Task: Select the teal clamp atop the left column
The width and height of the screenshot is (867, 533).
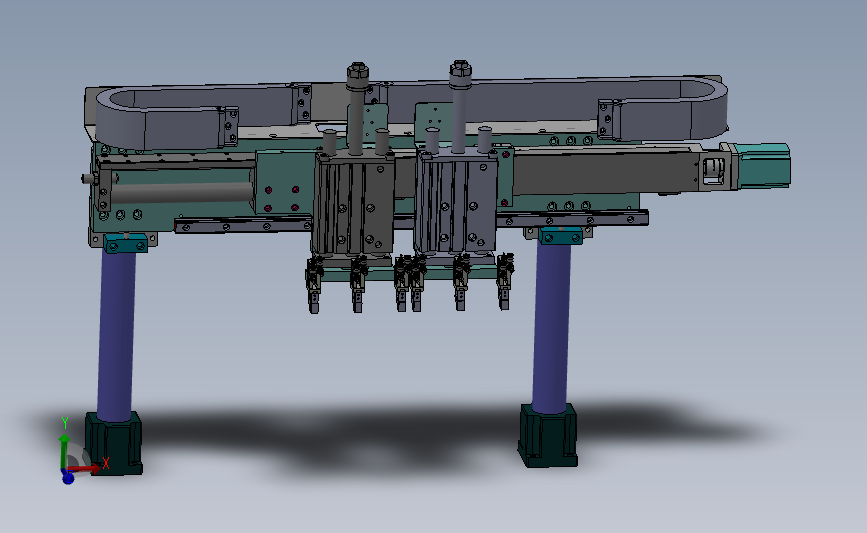Action: [x=126, y=243]
